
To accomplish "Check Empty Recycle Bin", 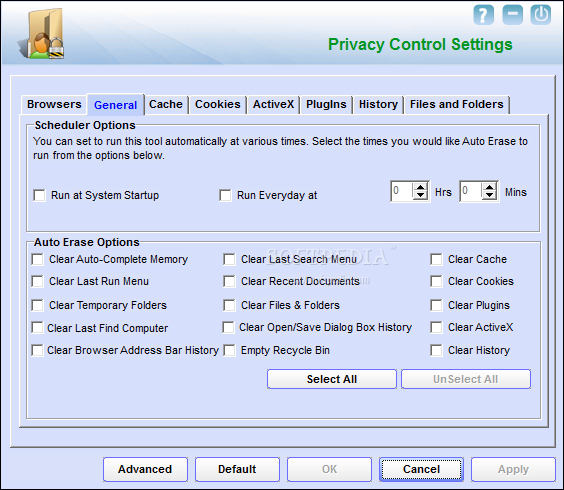I will pos(229,350).
